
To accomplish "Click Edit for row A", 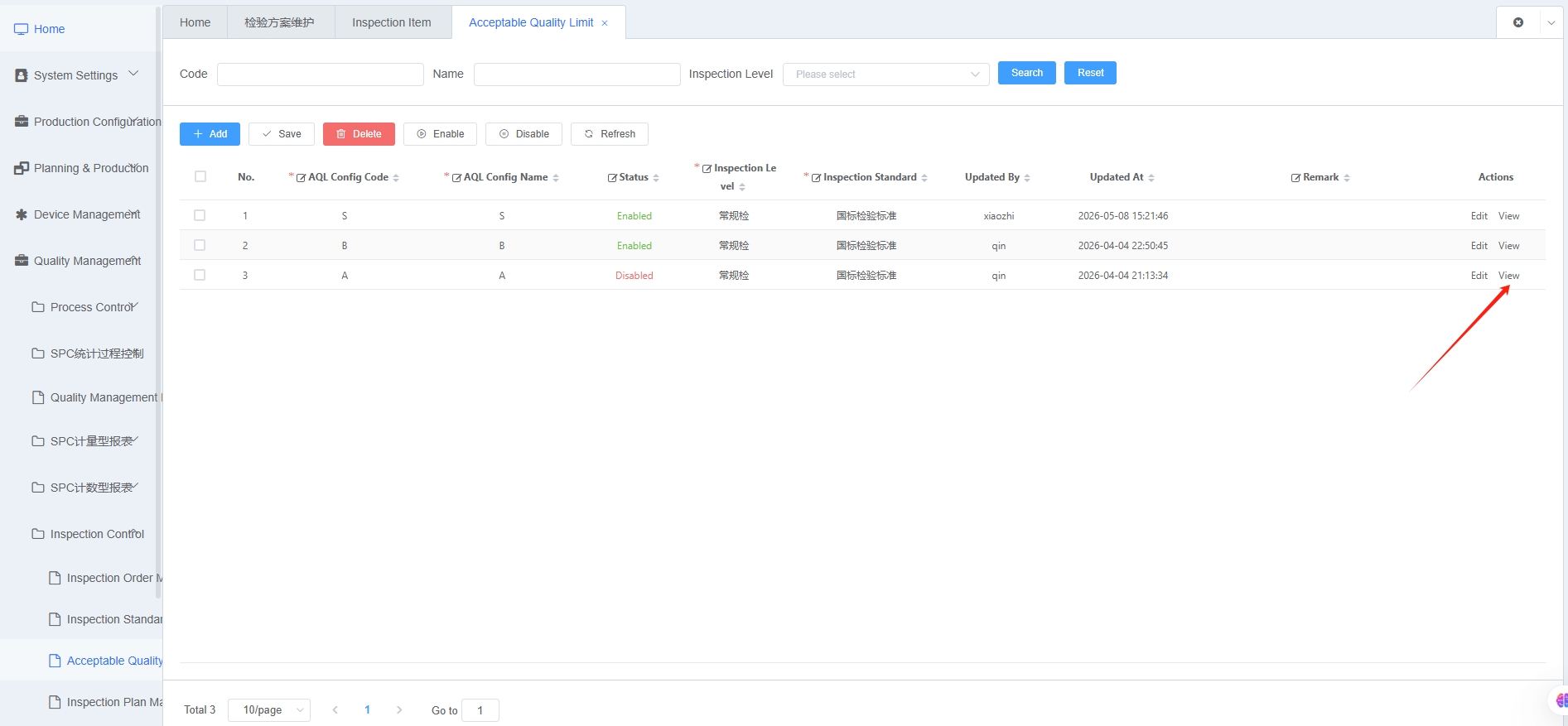I will [x=1479, y=276].
